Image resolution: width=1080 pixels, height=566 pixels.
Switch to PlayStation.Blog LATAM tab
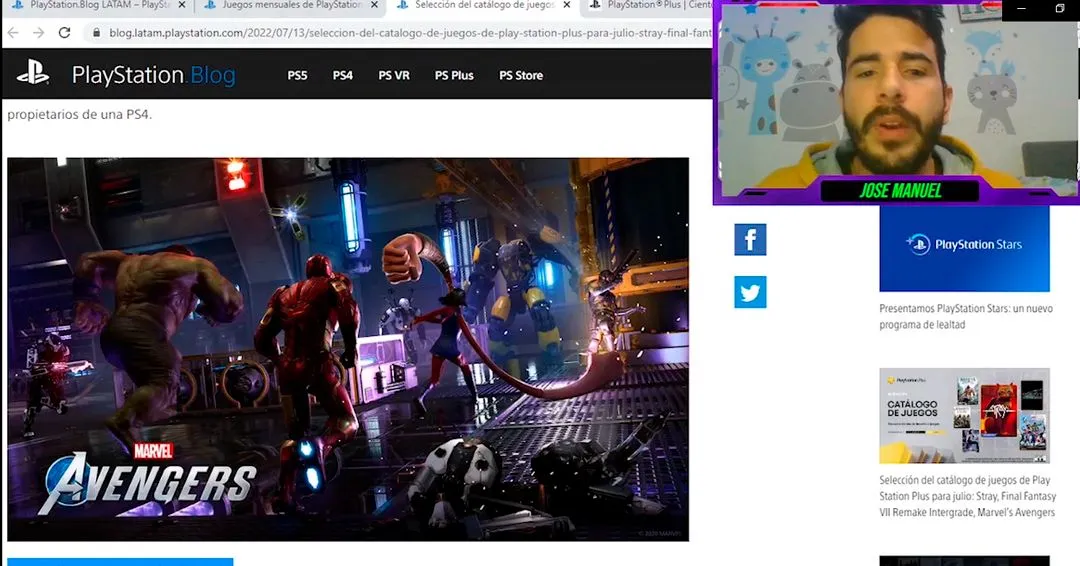[96, 5]
